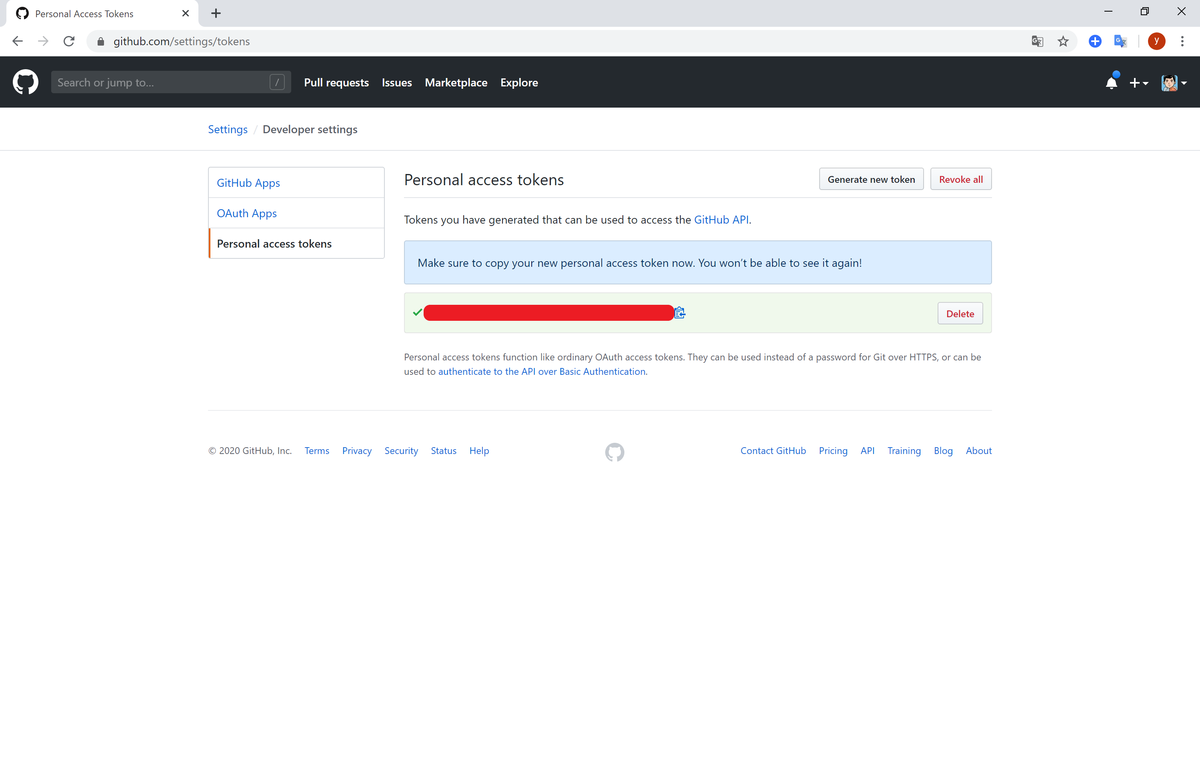Restore down the Chrome window

(x=1145, y=12)
